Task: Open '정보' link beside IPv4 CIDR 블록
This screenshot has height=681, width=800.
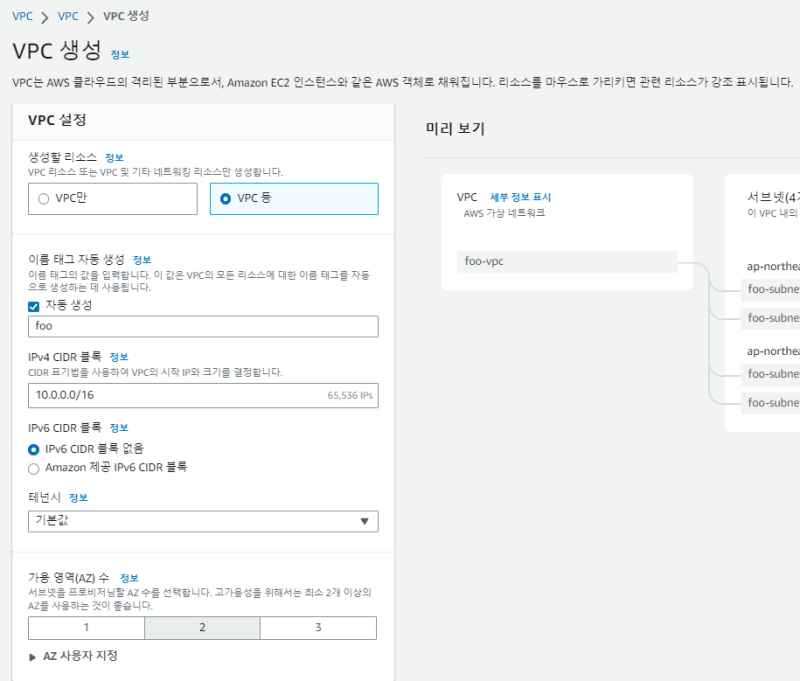Action: click(x=118, y=357)
